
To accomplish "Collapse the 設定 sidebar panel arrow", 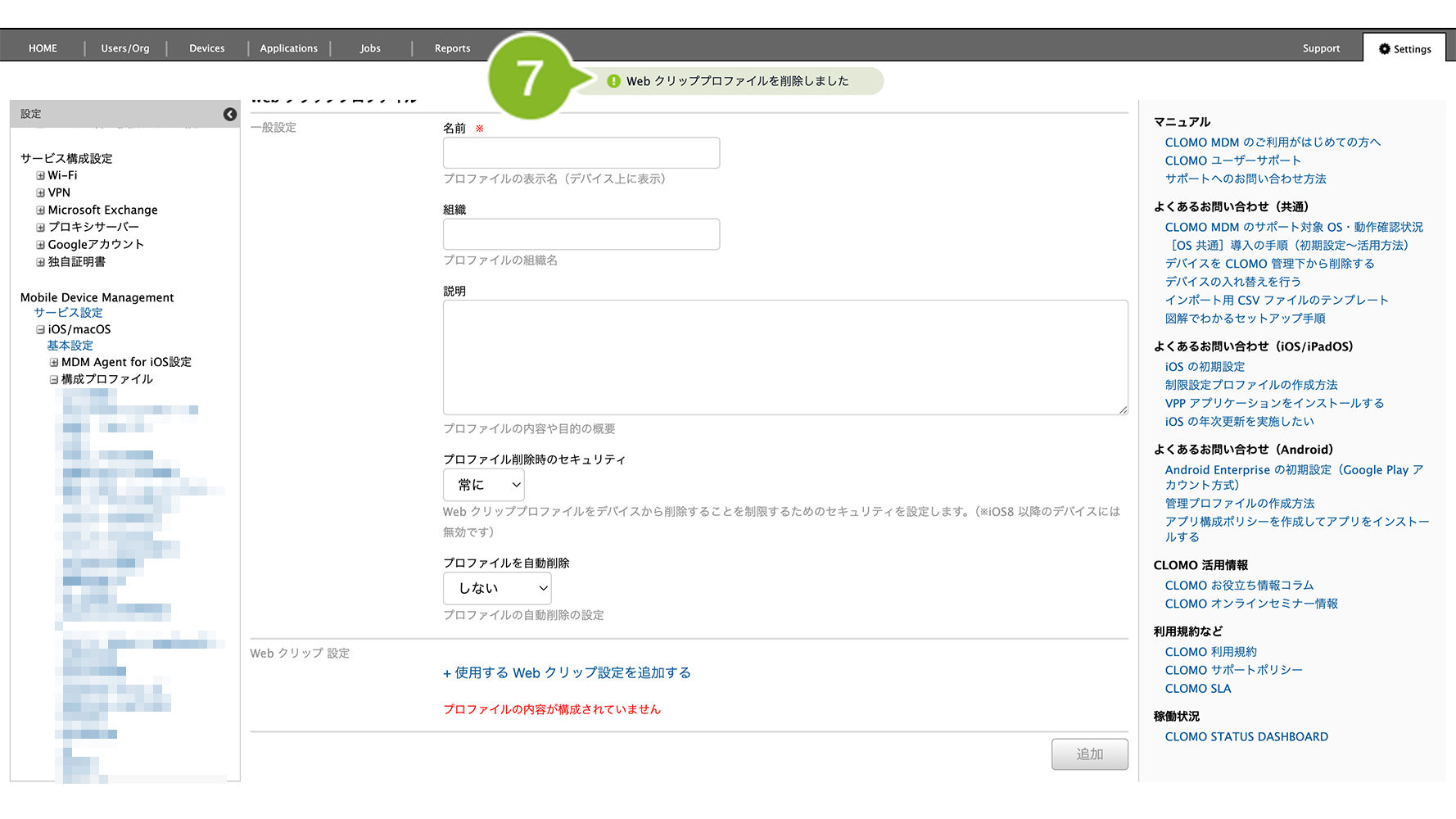I will [230, 115].
